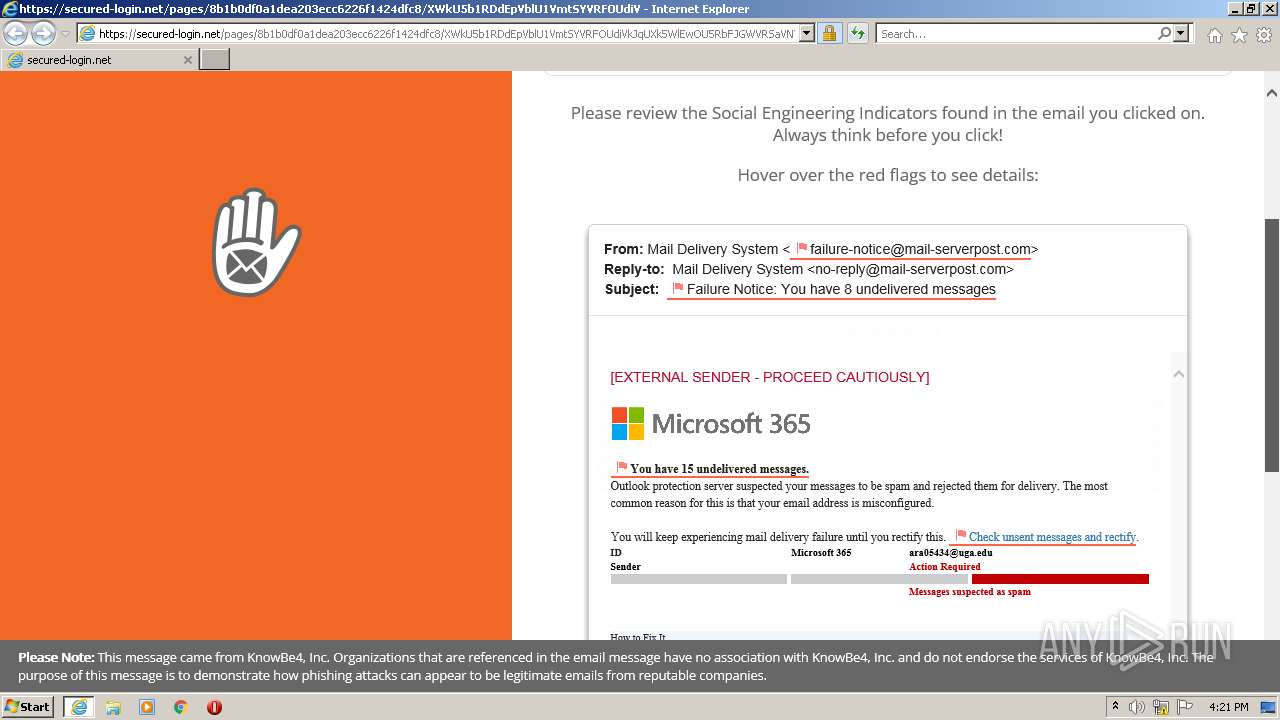This screenshot has height=720, width=1280.
Task: Open the file explorer taskbar icon
Action: pos(113,707)
